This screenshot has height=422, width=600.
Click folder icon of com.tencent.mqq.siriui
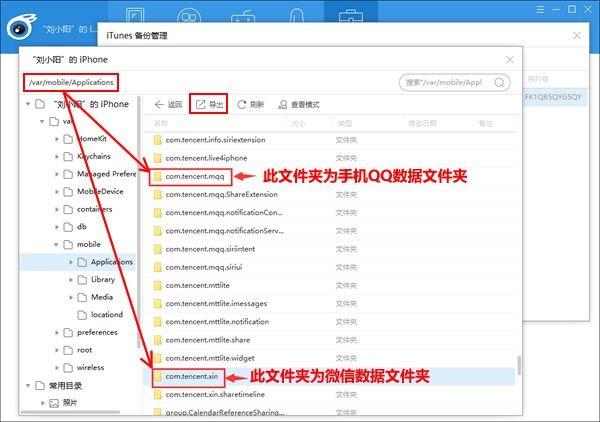coord(157,267)
